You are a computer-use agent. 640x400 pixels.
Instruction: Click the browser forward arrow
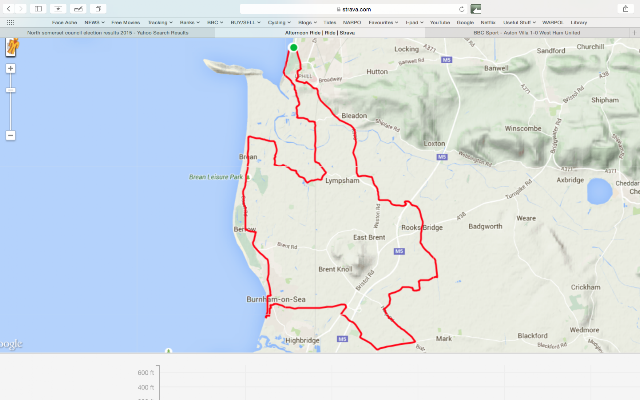(x=20, y=9)
